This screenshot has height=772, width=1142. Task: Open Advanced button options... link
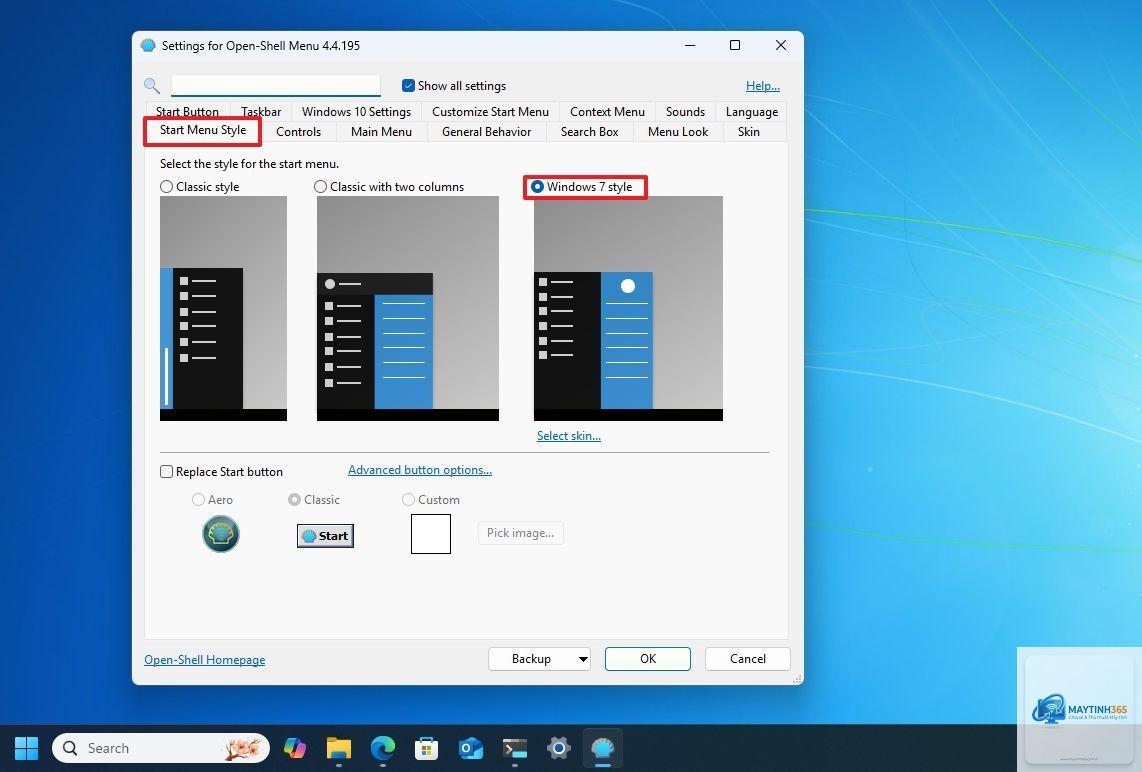pyautogui.click(x=420, y=470)
